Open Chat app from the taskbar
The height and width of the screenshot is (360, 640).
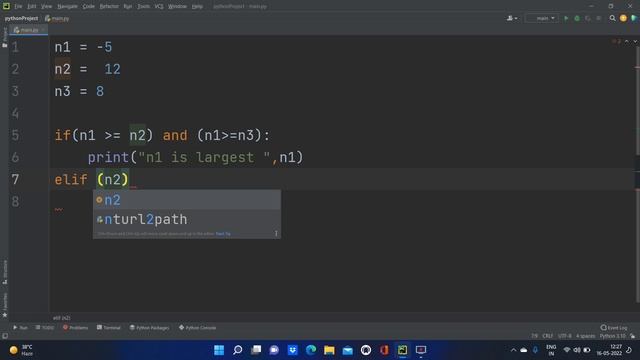(274, 350)
